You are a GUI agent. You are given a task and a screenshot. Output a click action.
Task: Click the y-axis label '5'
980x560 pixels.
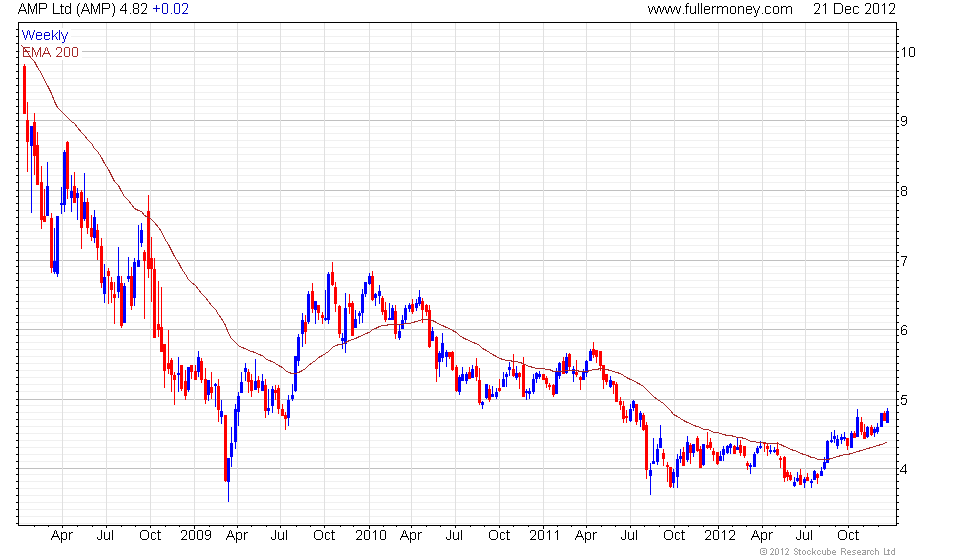pyautogui.click(x=904, y=400)
